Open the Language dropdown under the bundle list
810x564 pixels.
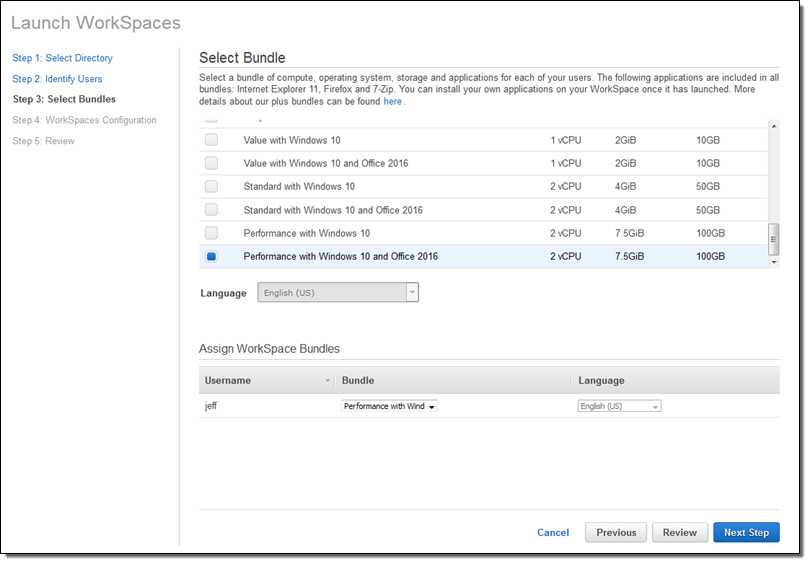pos(338,293)
